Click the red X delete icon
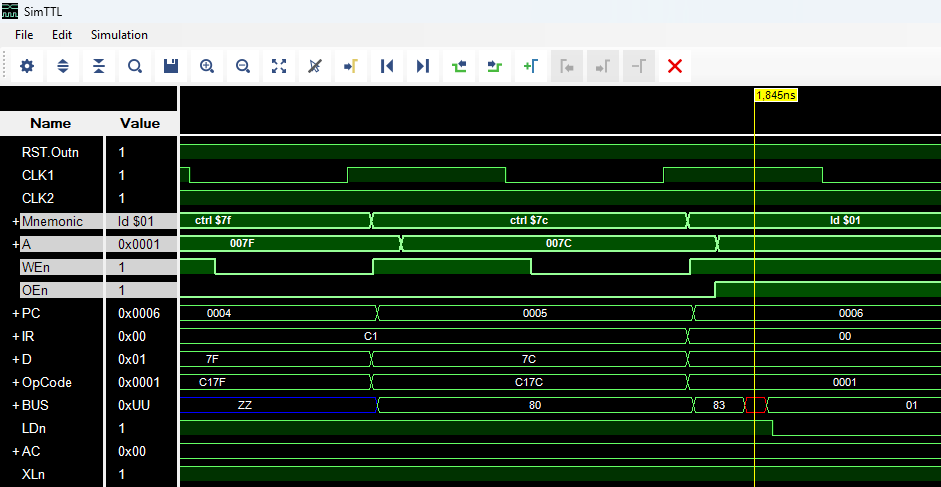 [x=675, y=66]
